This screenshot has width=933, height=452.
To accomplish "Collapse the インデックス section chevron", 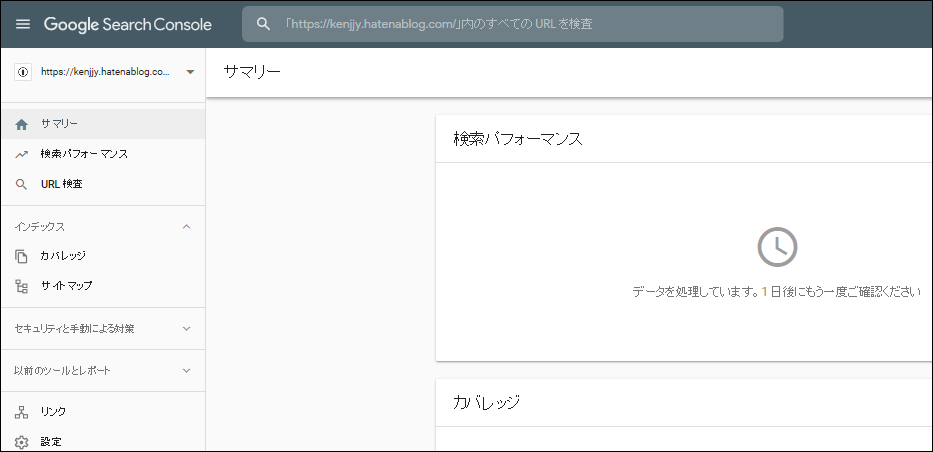I will click(x=186, y=227).
